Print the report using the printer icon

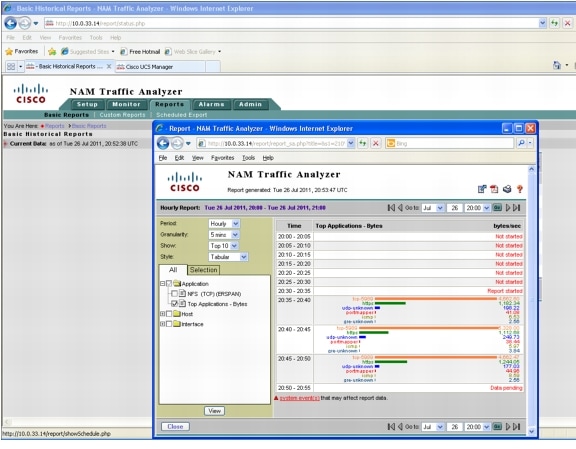[507, 189]
